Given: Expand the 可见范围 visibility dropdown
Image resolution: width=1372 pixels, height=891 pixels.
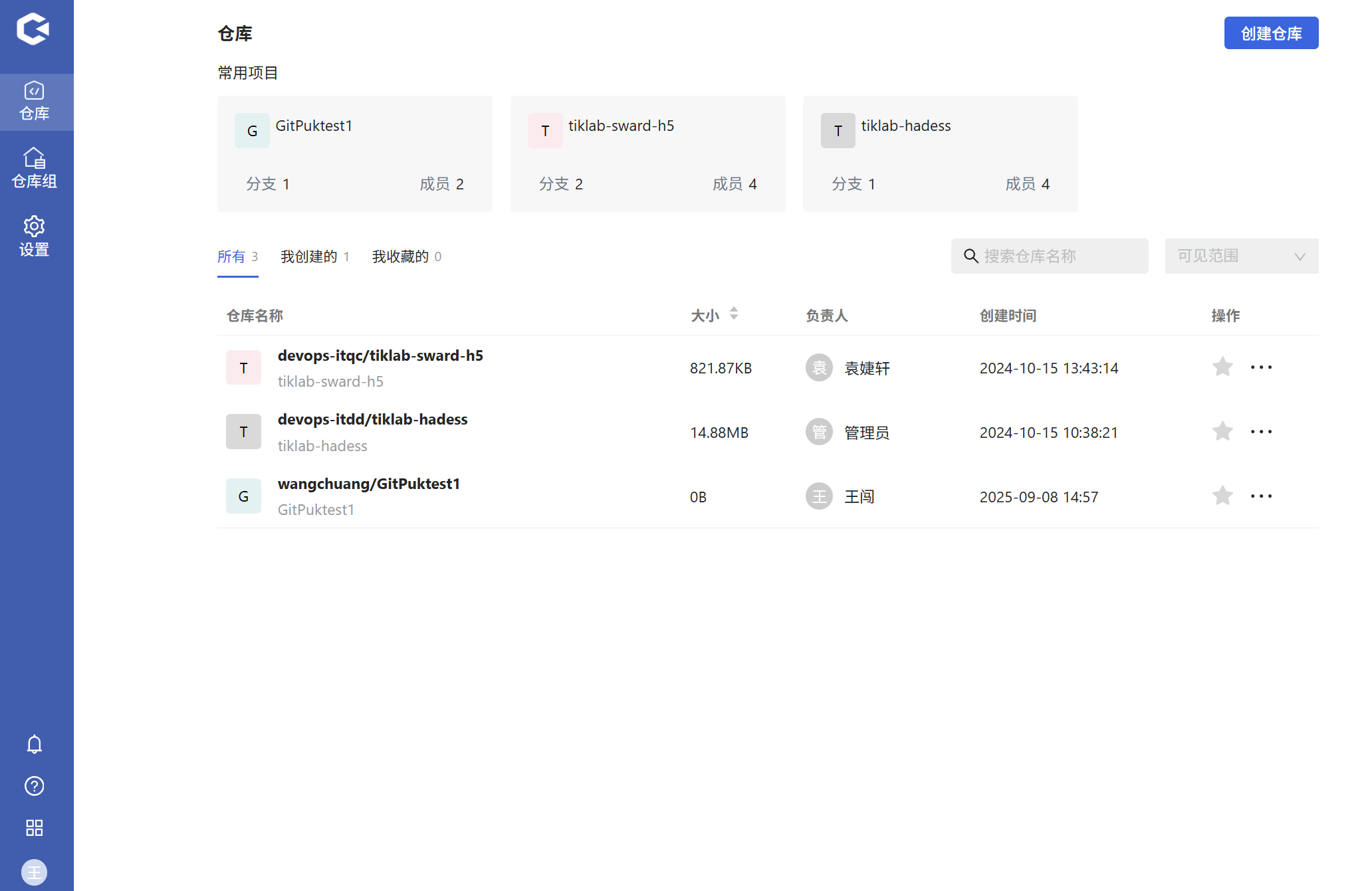Looking at the screenshot, I should click(1241, 256).
